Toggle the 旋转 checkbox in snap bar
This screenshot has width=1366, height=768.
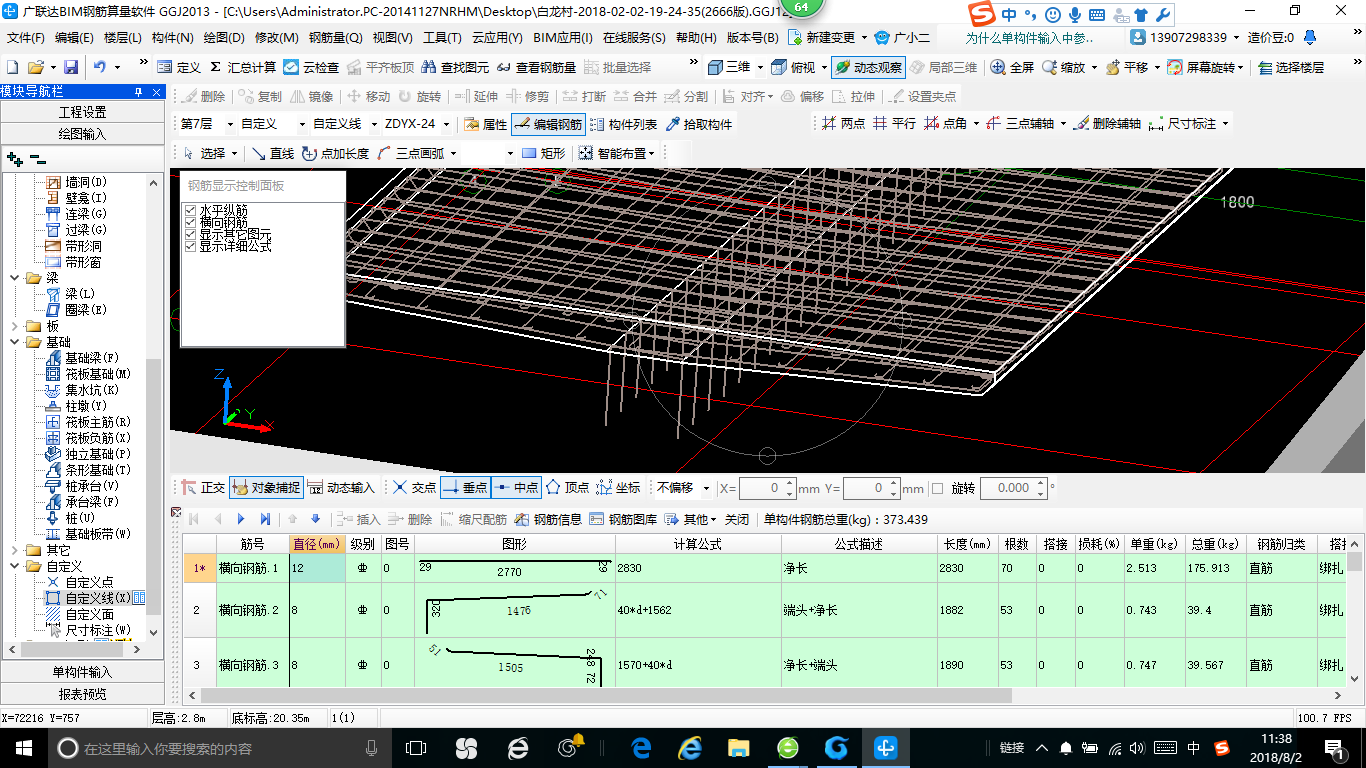click(937, 488)
